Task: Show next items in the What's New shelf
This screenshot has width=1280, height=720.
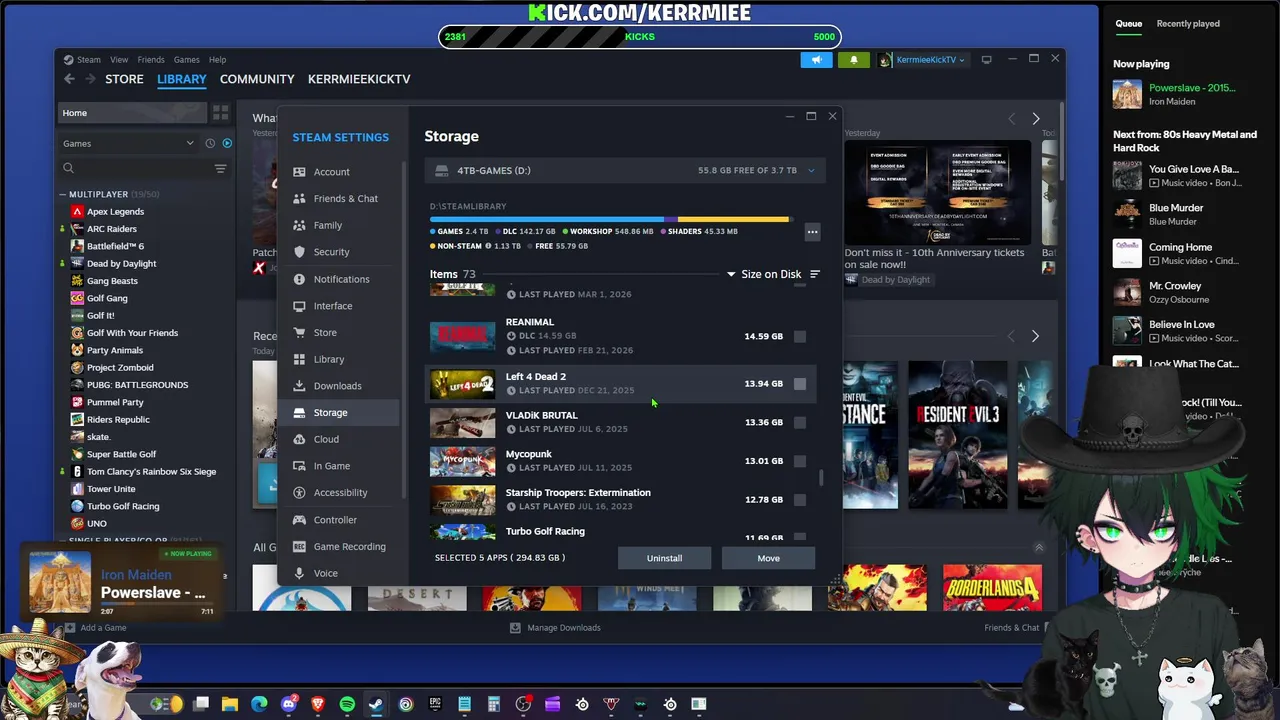Action: tap(1035, 119)
